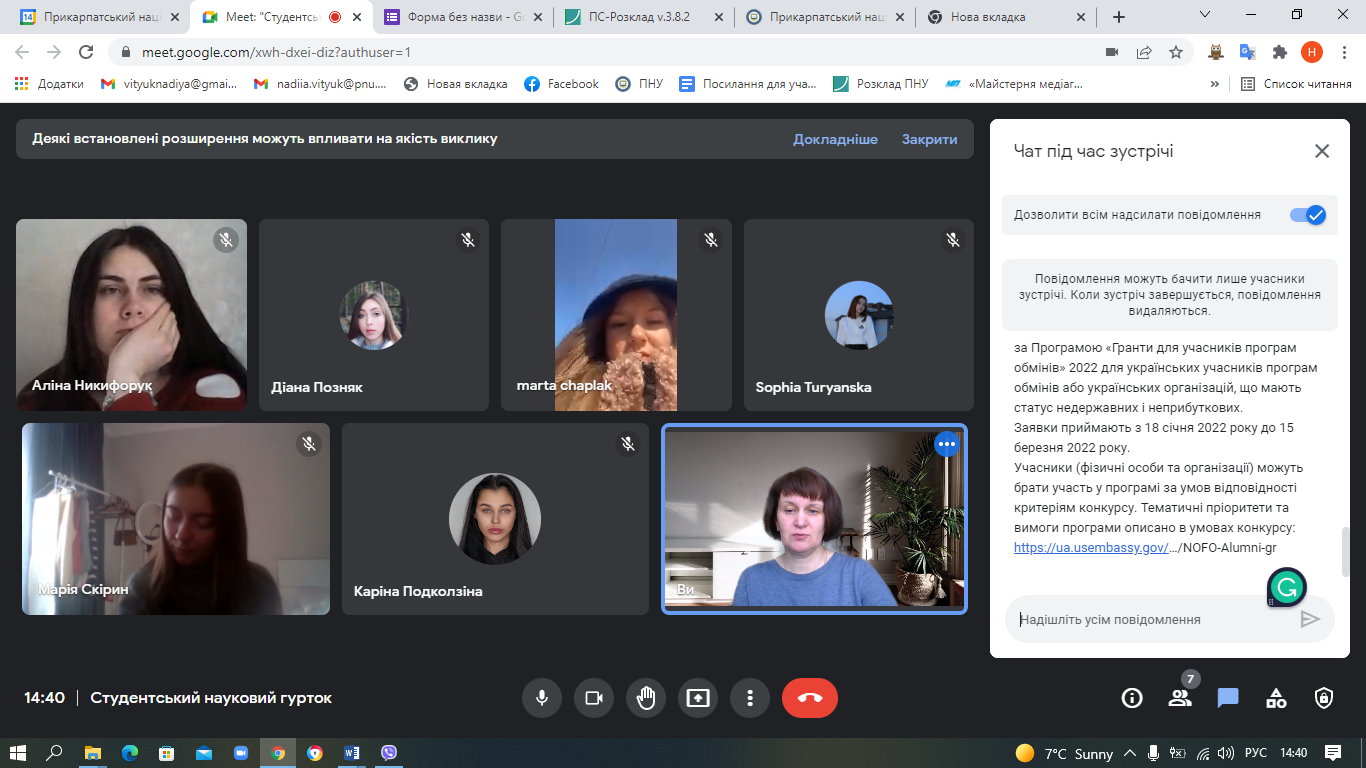
Task: Raise hand in the meeting
Action: (646, 698)
